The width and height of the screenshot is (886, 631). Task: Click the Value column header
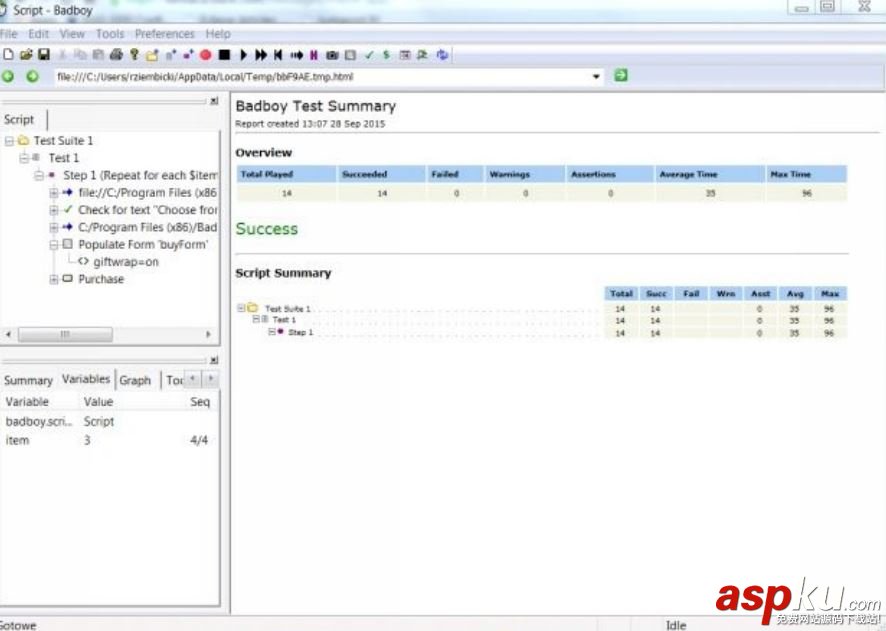99,402
